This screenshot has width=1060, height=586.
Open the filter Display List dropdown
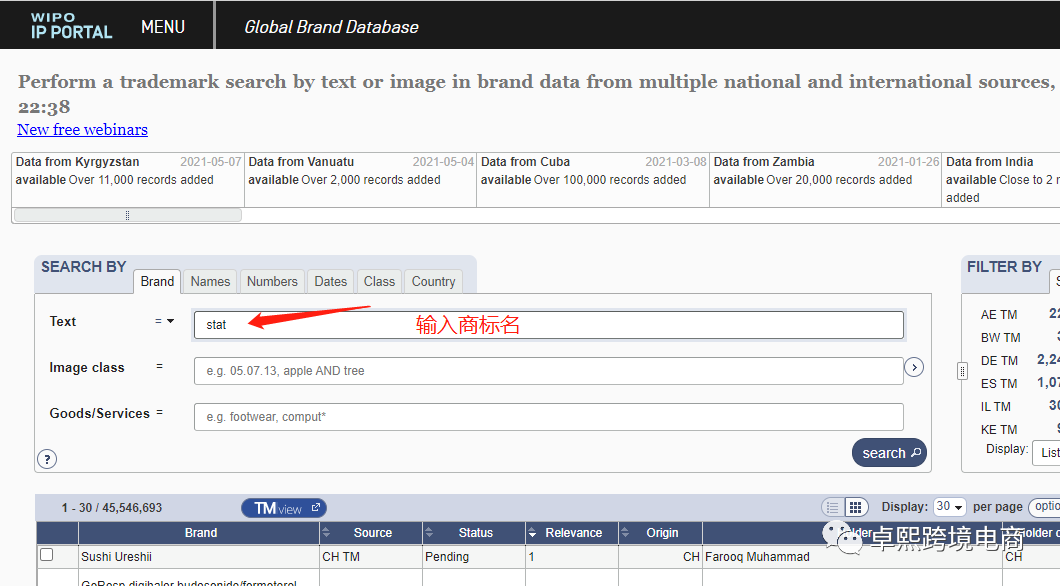point(1046,452)
